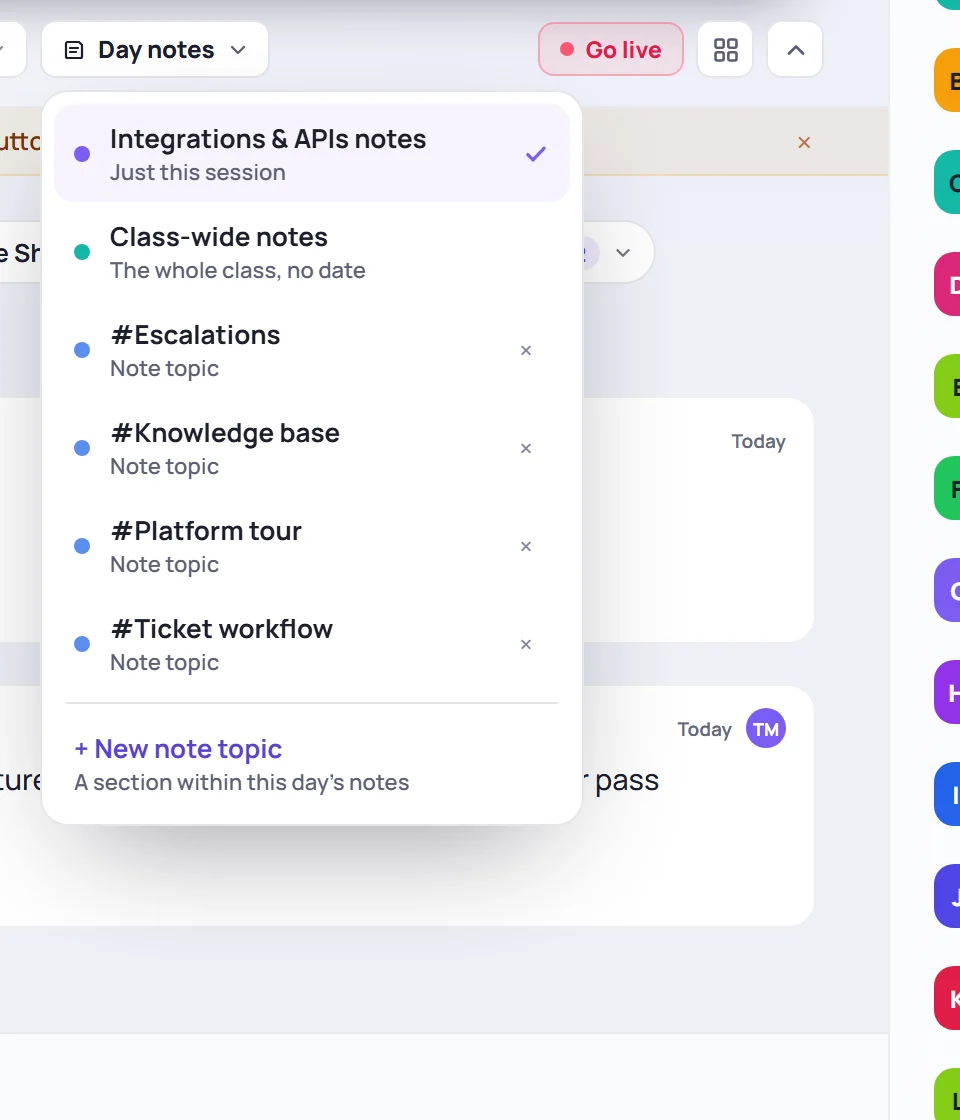This screenshot has height=1120, width=960.
Task: Choose the #Knowledge base note topic
Action: click(312, 448)
